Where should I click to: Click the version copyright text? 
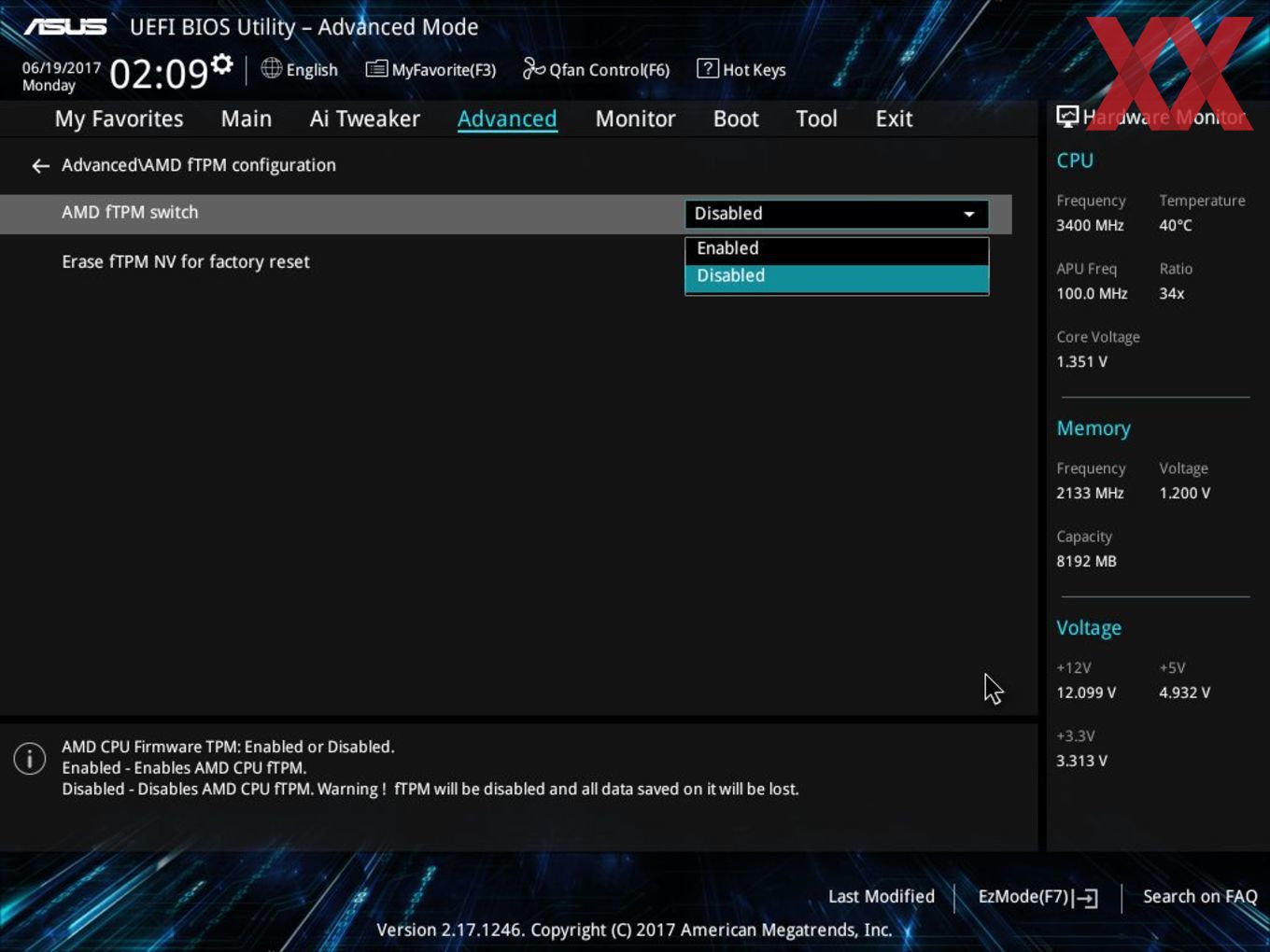pyautogui.click(x=634, y=931)
